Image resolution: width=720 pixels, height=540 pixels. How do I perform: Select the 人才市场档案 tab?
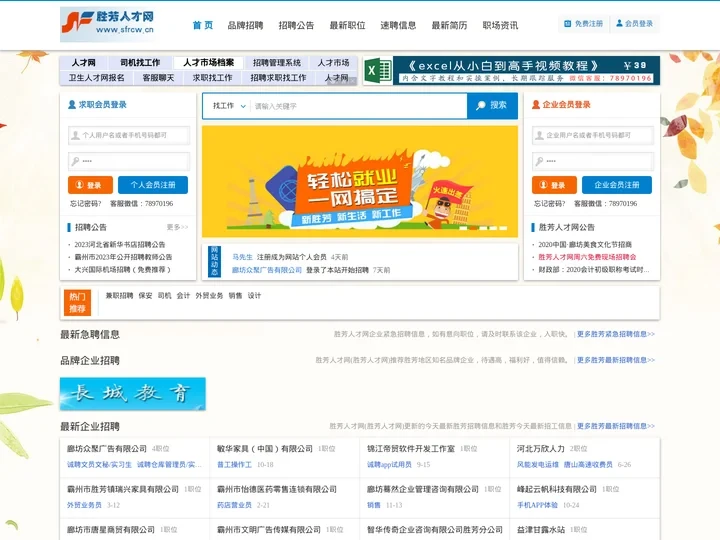[x=208, y=62]
